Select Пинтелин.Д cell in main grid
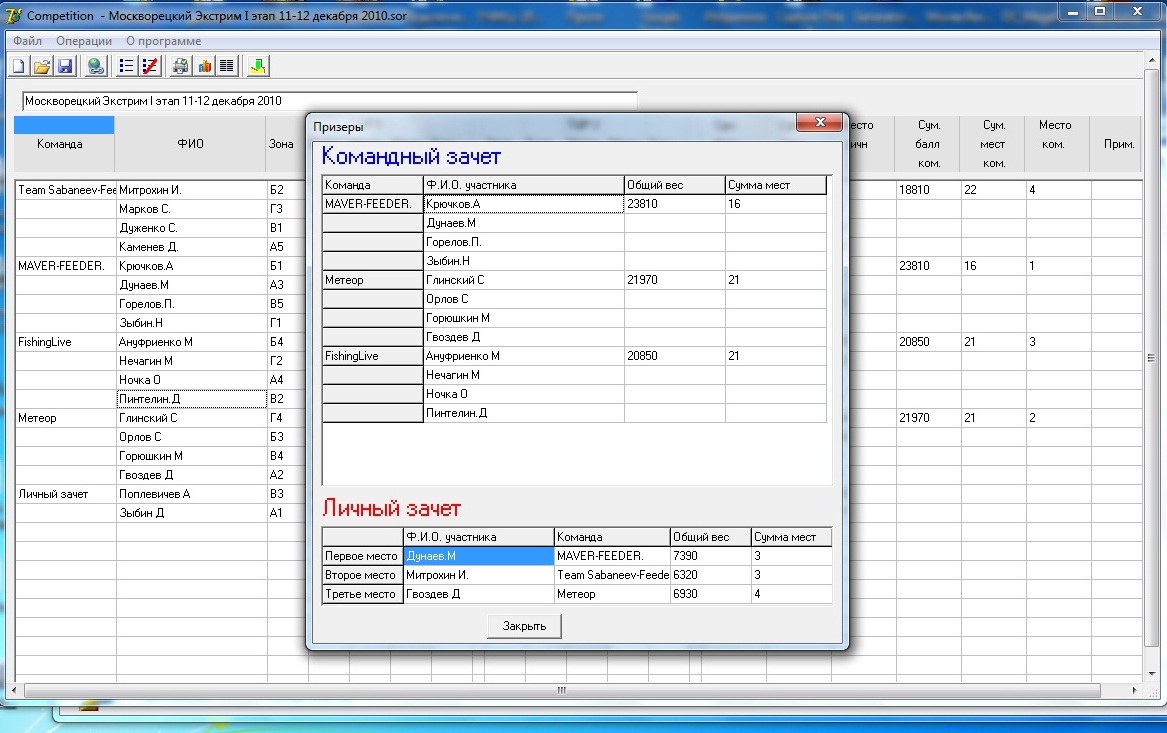Screen dimensions: 1167x733 [191, 399]
